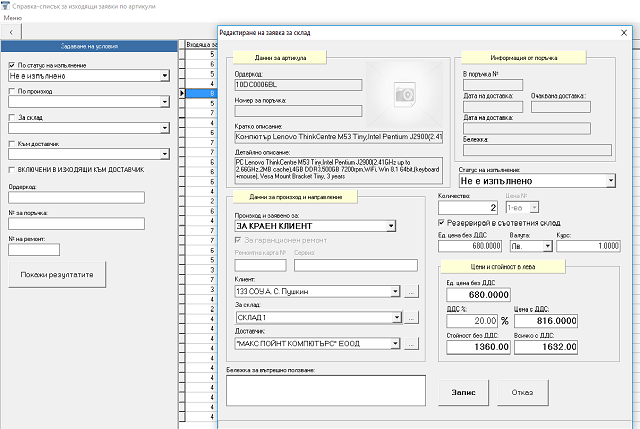
Task: Click the browse '...' button next to Клиент
Action: (411, 292)
